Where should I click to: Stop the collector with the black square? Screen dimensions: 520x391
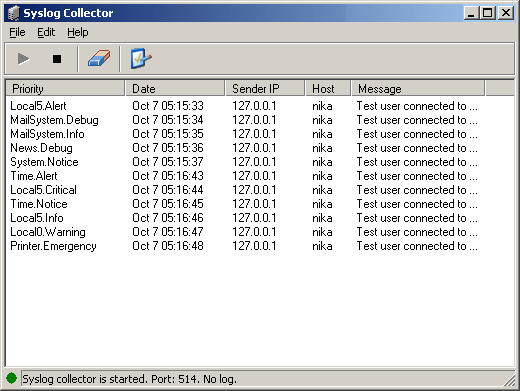pos(57,59)
